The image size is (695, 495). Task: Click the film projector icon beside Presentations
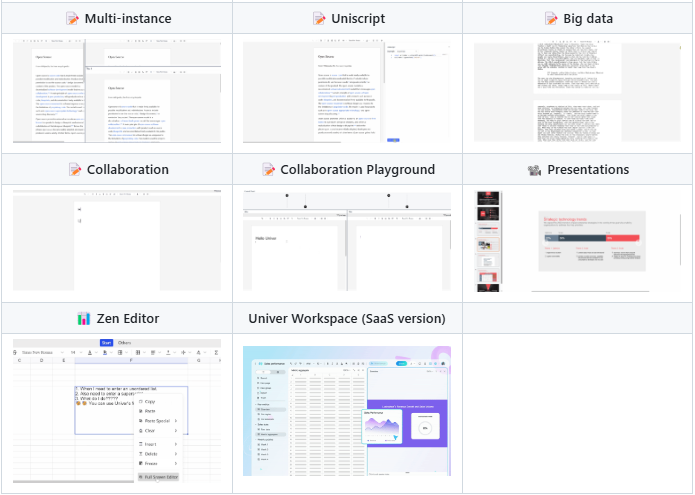click(535, 170)
